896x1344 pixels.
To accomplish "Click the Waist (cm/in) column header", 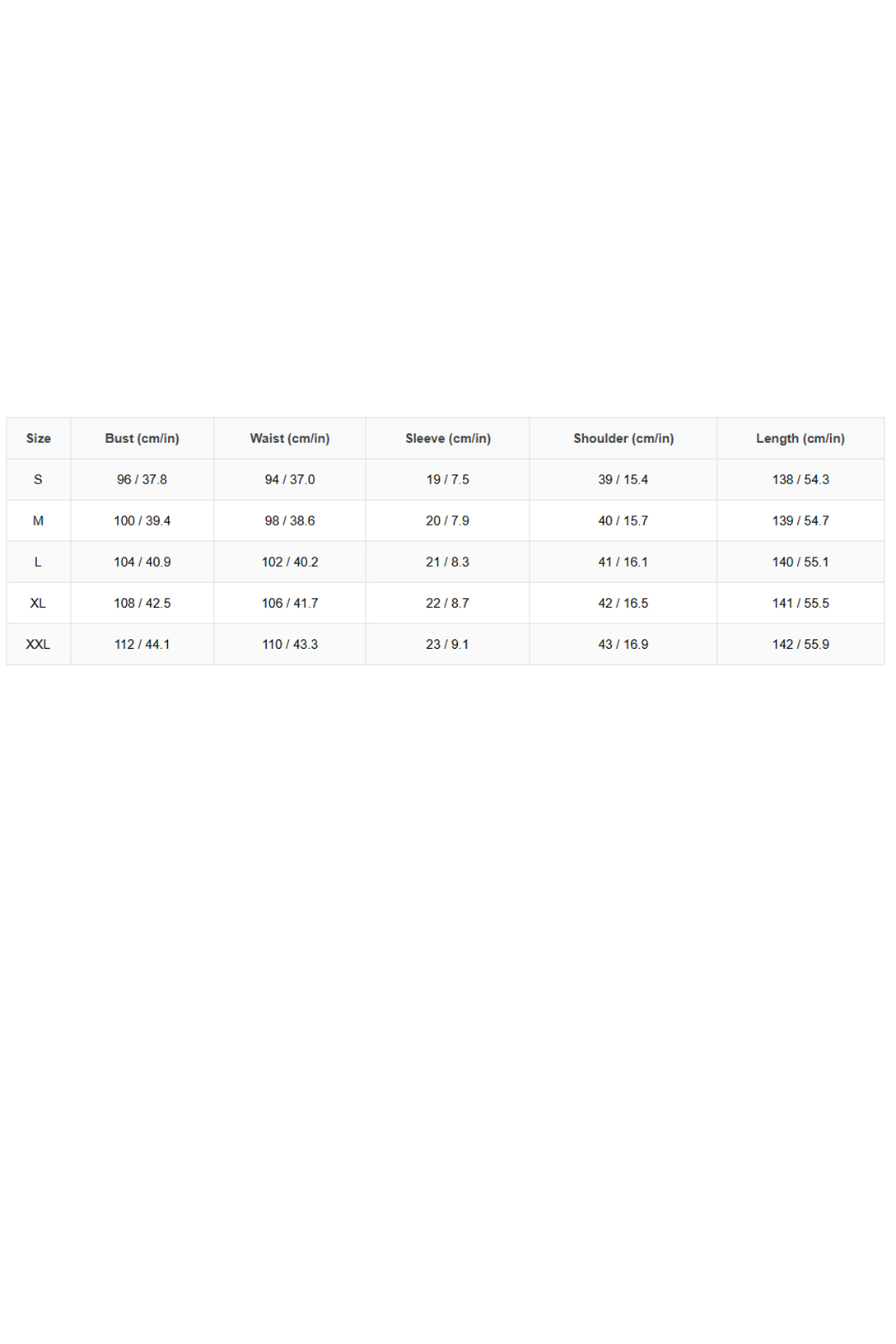I will click(x=290, y=438).
